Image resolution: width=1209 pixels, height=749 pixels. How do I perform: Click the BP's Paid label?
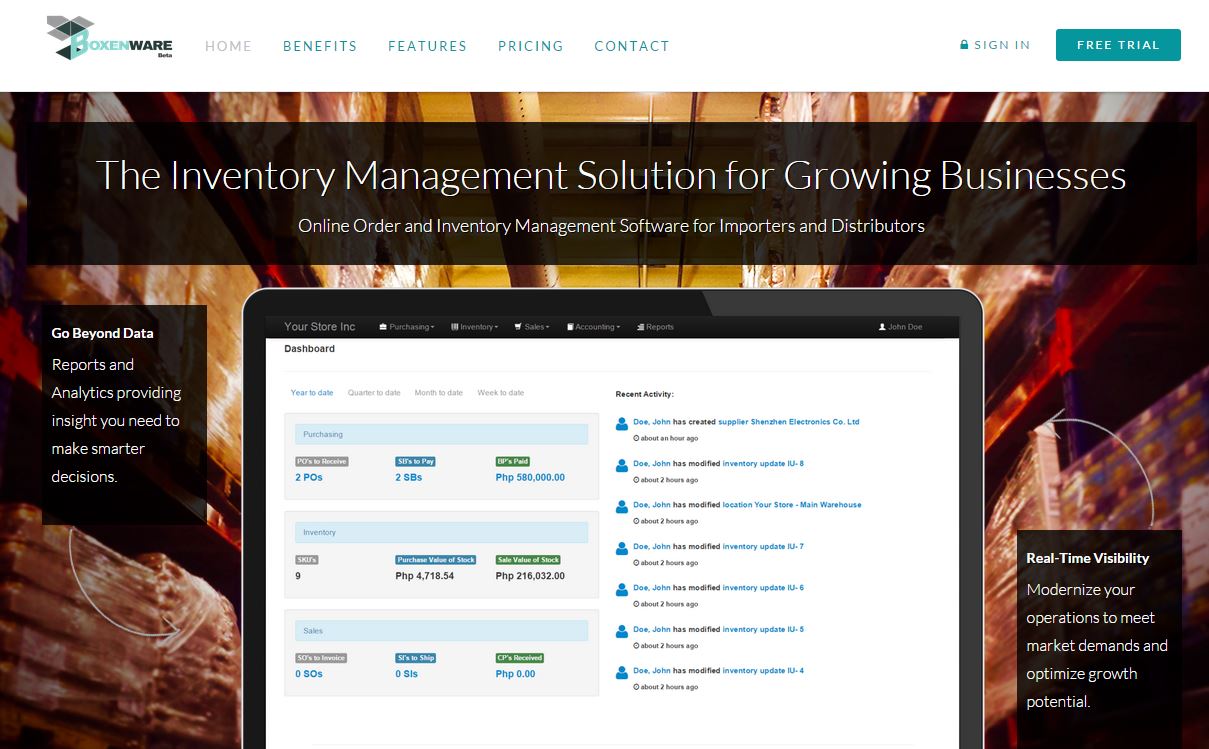pos(513,462)
